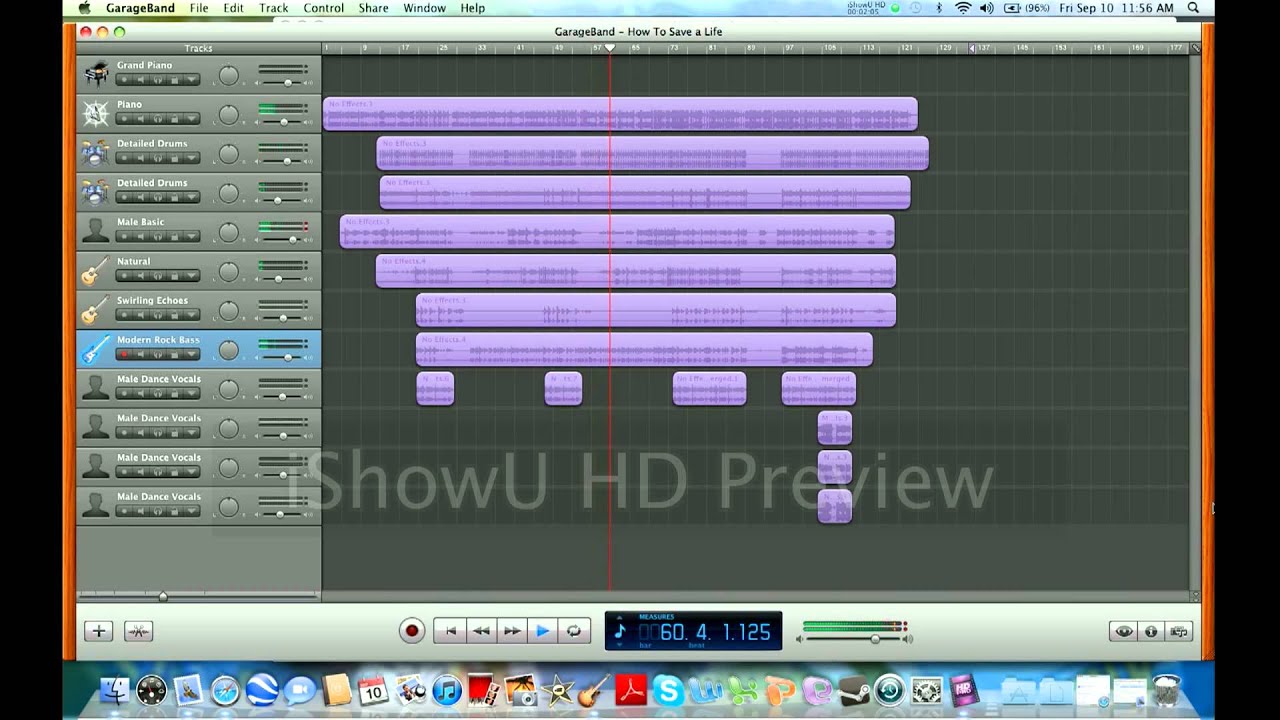Open the Edit menu
This screenshot has height=720, width=1280.
233,8
